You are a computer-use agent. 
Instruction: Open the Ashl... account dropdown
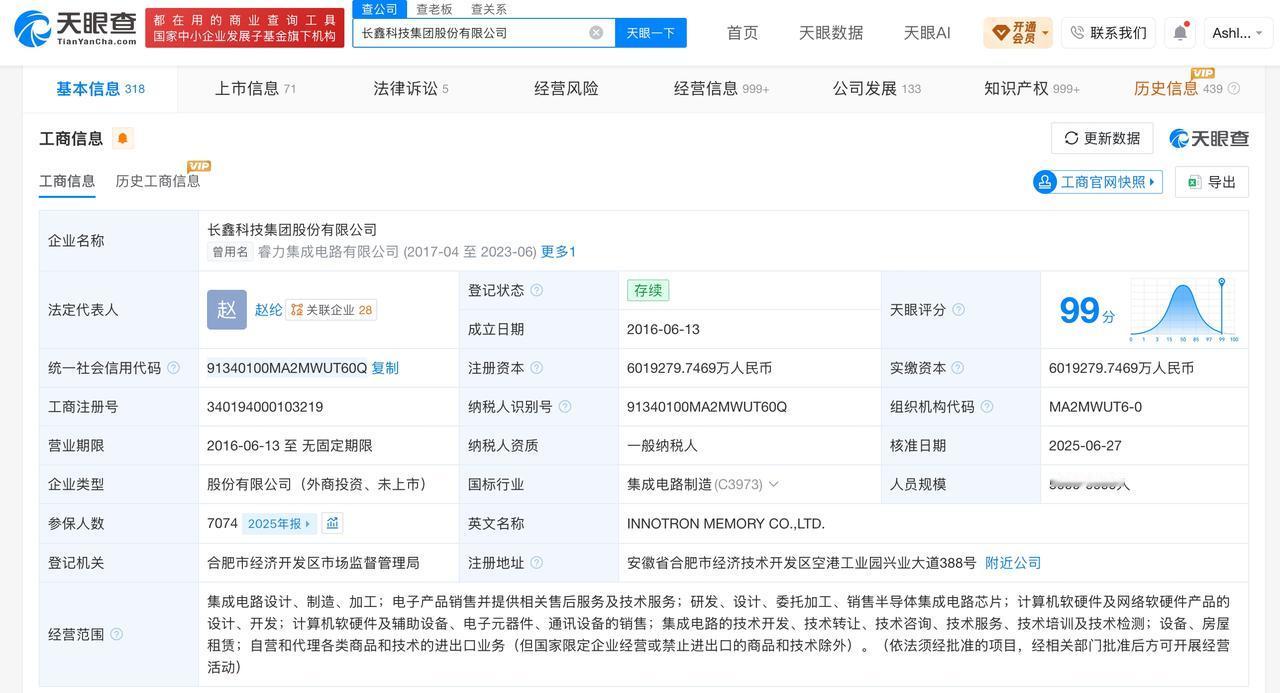(1238, 33)
